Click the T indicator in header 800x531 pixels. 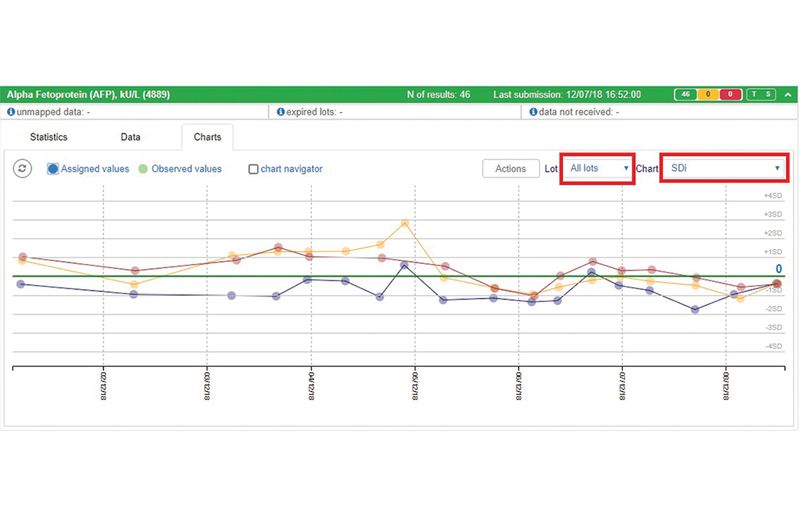[x=755, y=94]
